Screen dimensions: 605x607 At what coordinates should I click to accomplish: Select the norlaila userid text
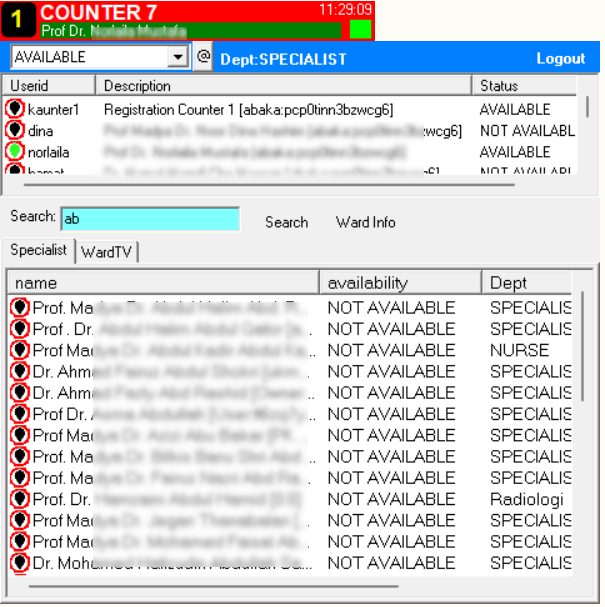[x=48, y=153]
